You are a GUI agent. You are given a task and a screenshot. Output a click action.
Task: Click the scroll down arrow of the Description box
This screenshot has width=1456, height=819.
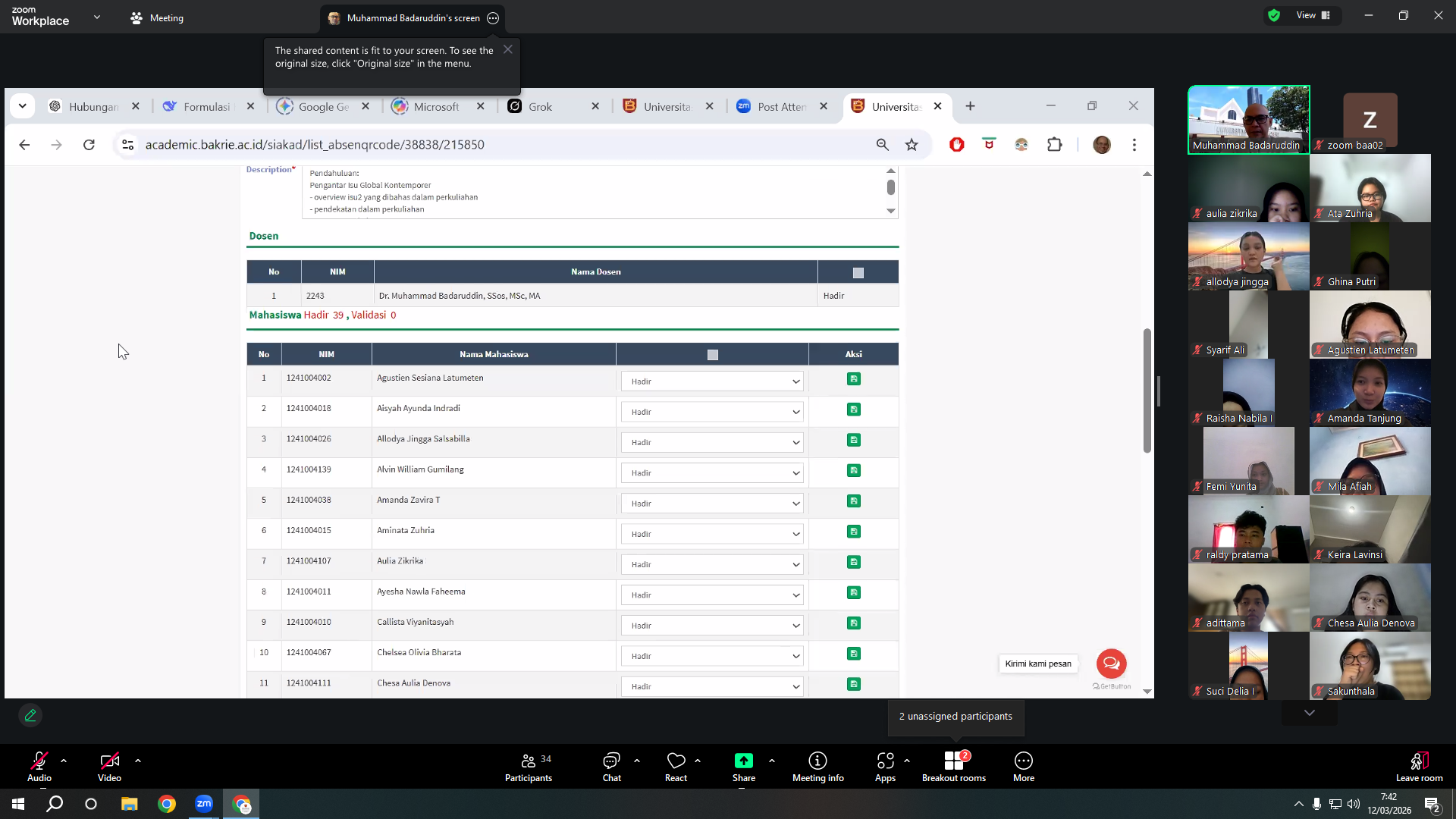coord(891,211)
